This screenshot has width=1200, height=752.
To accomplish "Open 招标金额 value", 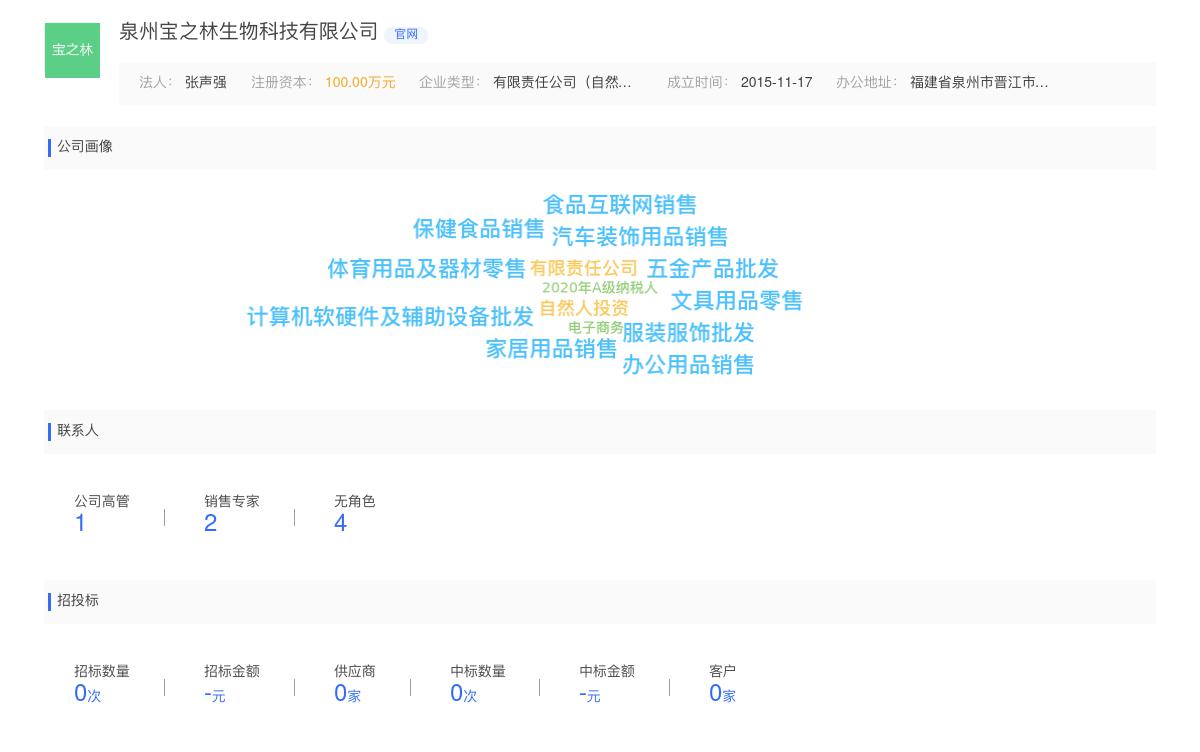I will pos(215,694).
